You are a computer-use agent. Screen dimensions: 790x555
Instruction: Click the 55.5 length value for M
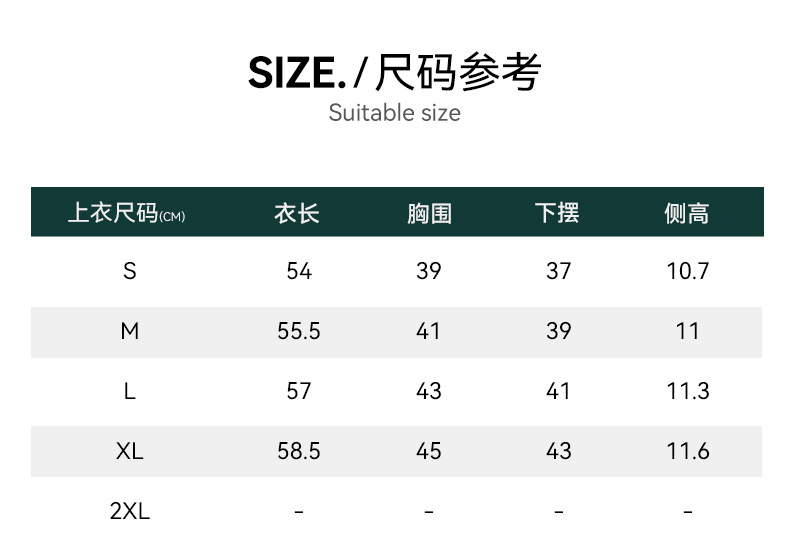(x=299, y=331)
